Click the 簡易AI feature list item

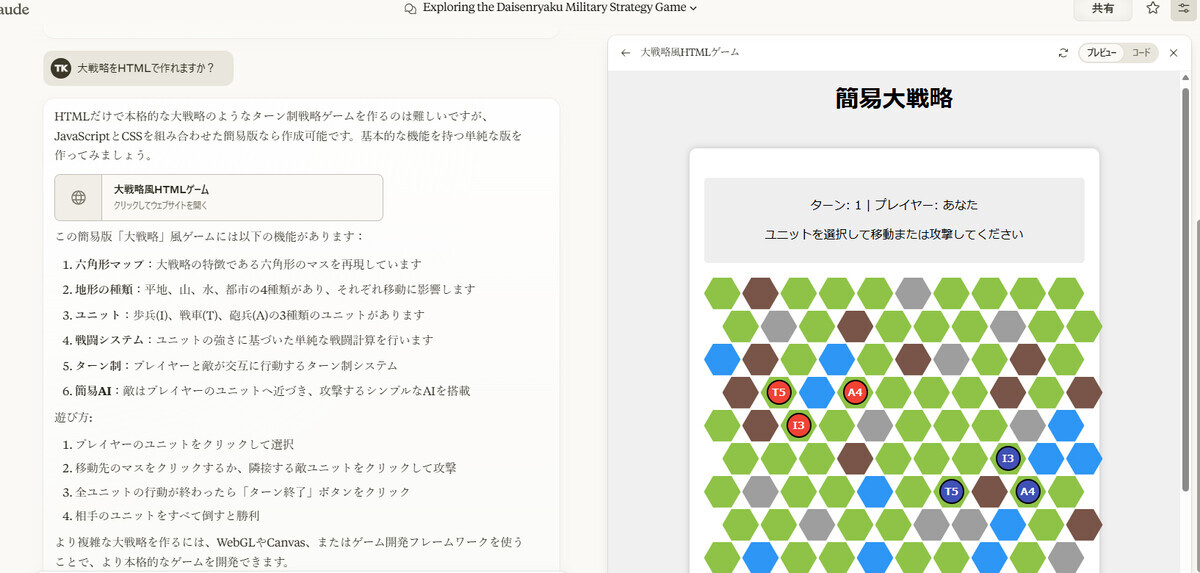click(x=273, y=390)
